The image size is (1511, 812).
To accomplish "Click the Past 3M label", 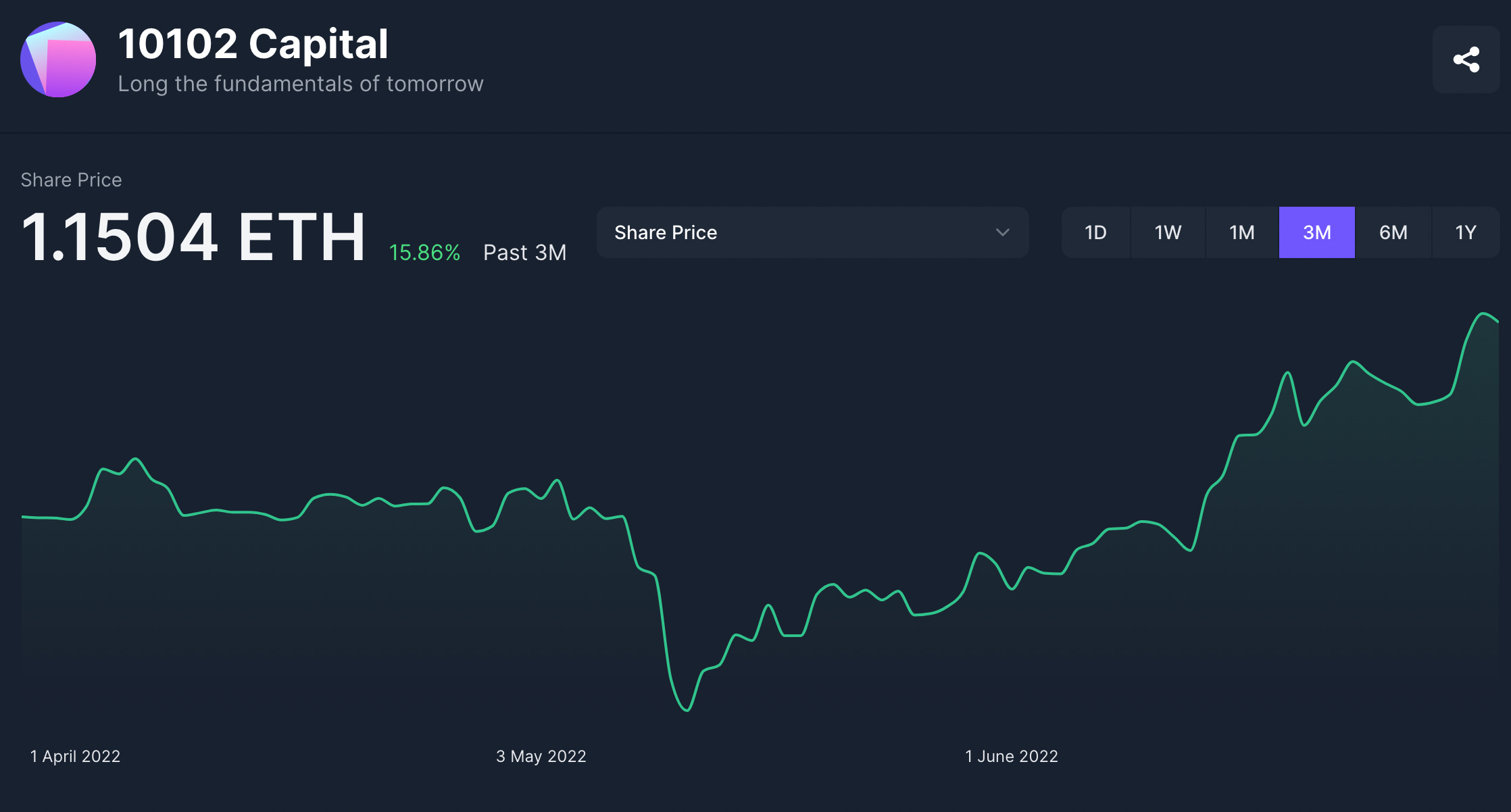I will tap(524, 253).
